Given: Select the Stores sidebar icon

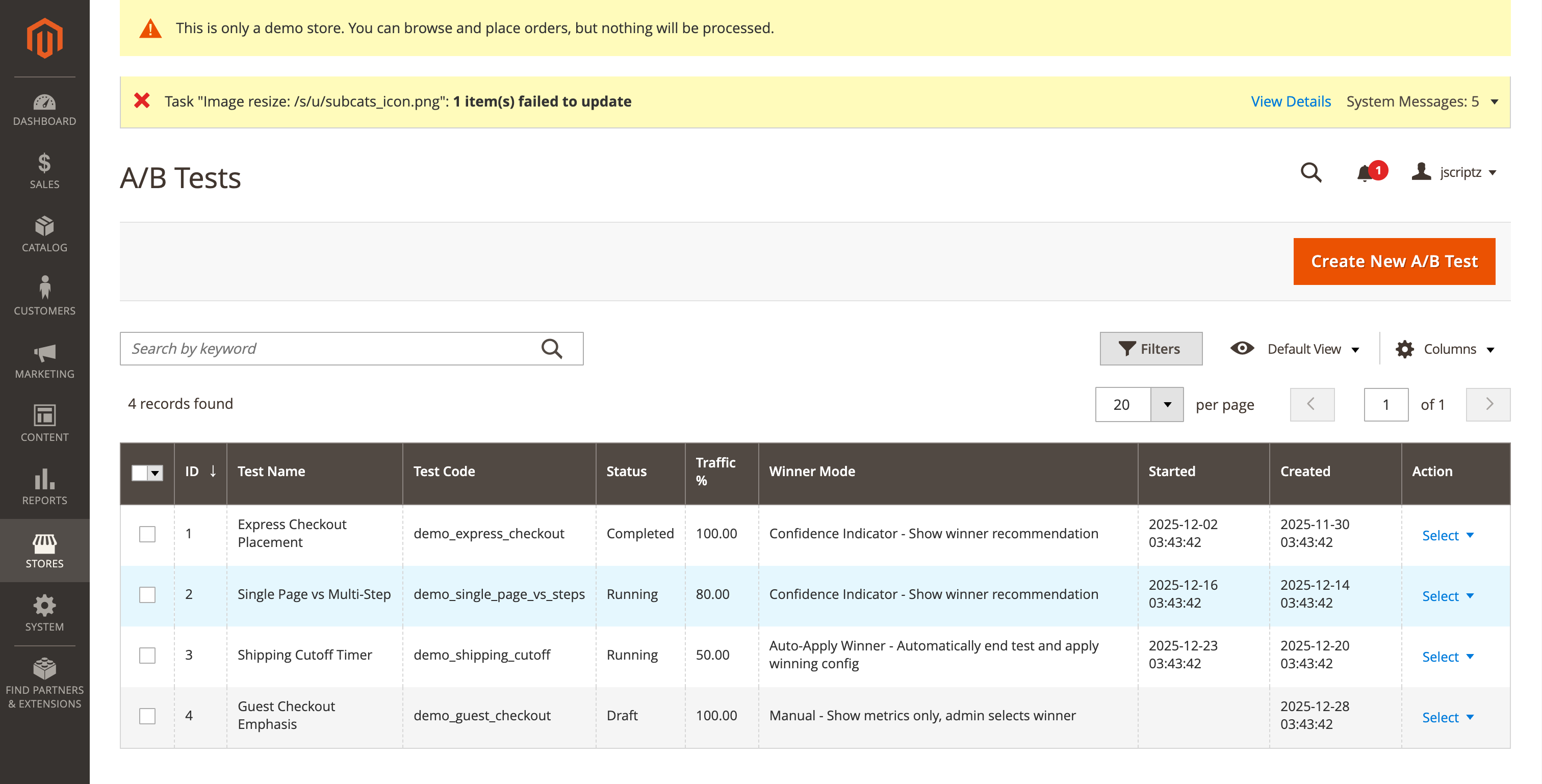Looking at the screenshot, I should pos(44,546).
